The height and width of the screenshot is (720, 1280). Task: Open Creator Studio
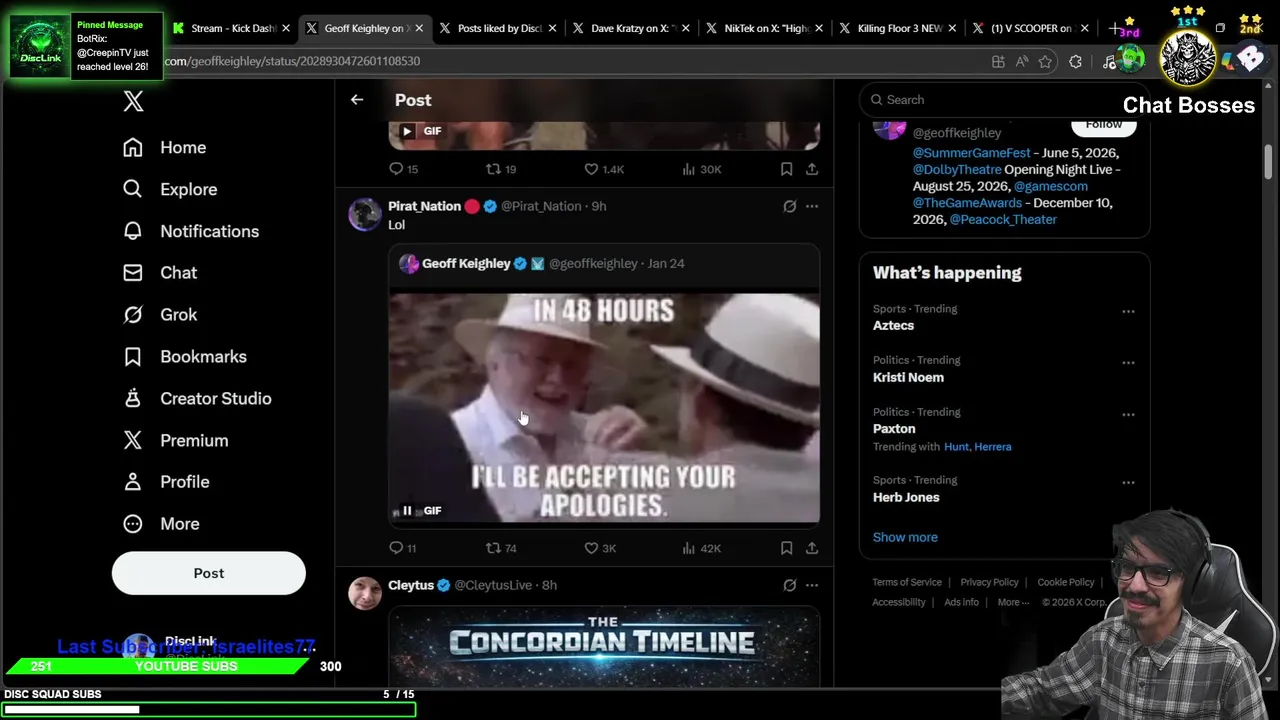196,398
